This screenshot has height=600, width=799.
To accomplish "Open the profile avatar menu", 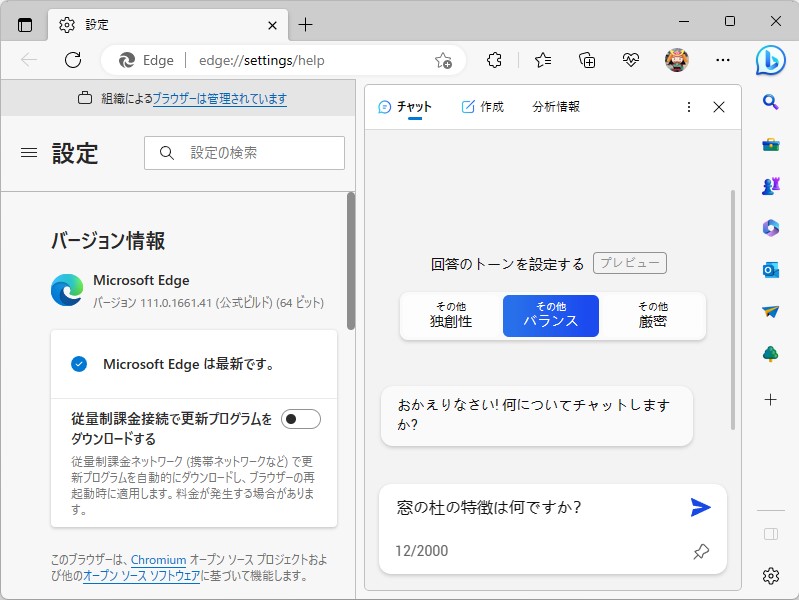I will (x=677, y=60).
